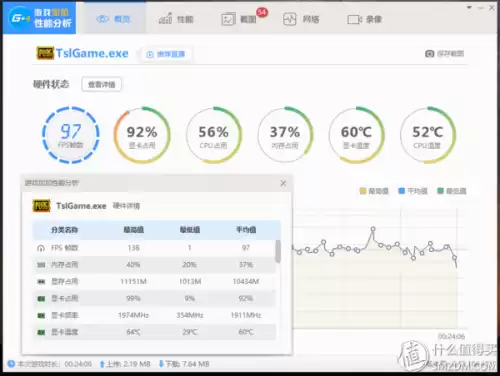Screen dimensions: 500x376
Task: Select the 52℃ CPU temperature gauge
Action: [428, 135]
